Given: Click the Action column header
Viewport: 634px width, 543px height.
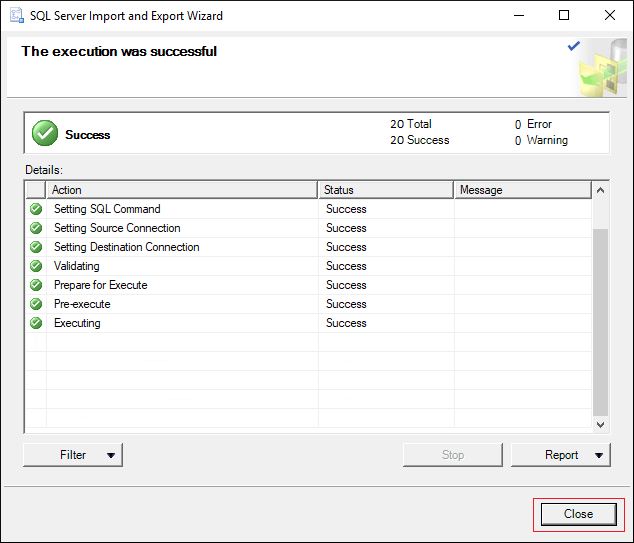Looking at the screenshot, I should click(182, 190).
